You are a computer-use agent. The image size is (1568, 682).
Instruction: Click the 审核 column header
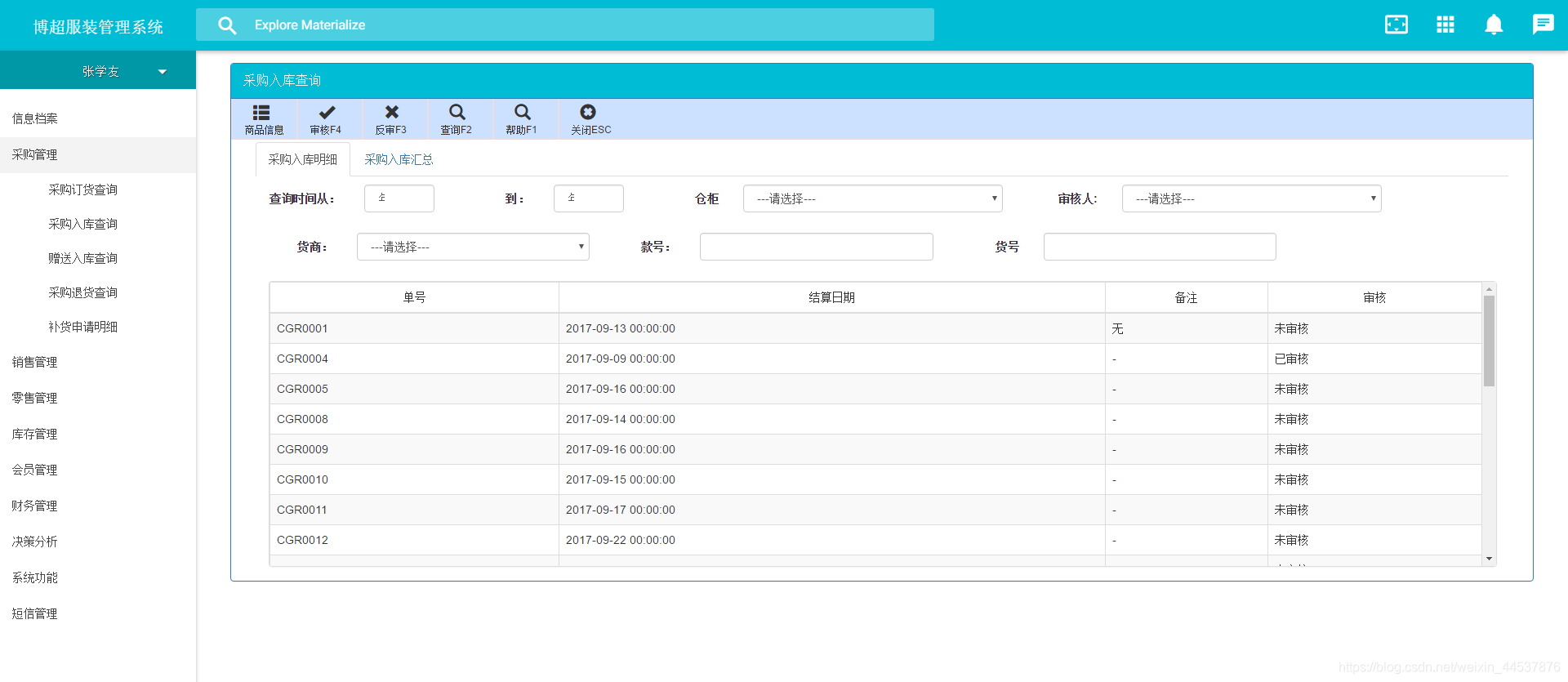click(1374, 297)
